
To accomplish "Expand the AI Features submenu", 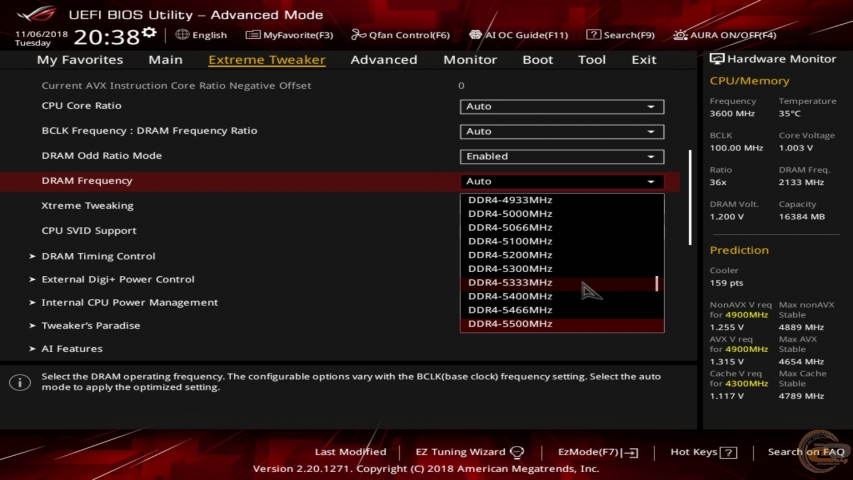I will pyautogui.click(x=72, y=348).
